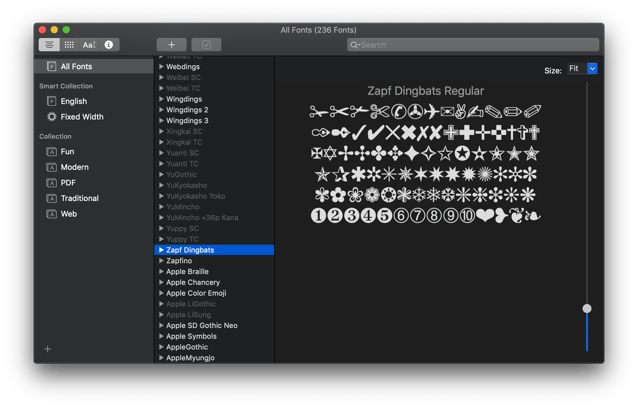Expand the Wingdings 3 font family

click(161, 120)
